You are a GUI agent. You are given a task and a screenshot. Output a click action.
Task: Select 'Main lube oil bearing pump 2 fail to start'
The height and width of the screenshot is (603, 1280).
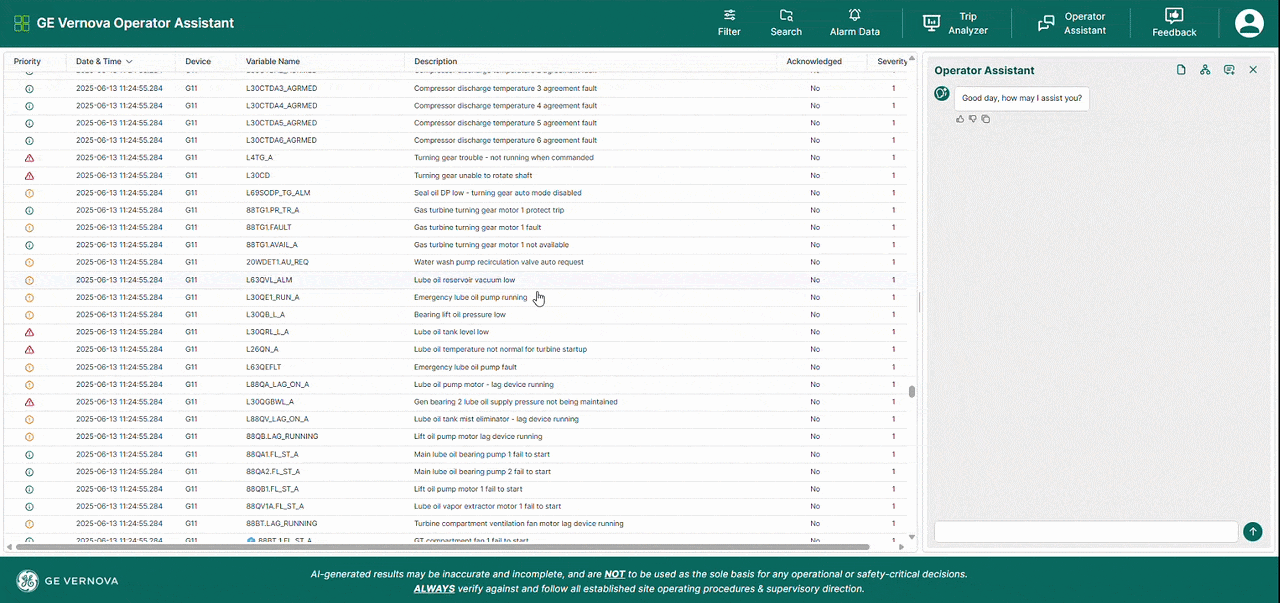point(482,472)
